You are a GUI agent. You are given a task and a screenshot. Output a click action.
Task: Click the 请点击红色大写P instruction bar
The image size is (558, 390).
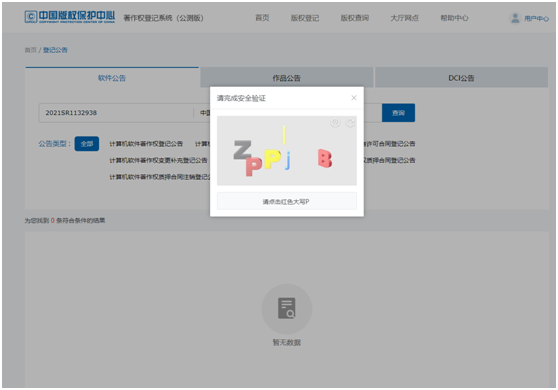286,201
